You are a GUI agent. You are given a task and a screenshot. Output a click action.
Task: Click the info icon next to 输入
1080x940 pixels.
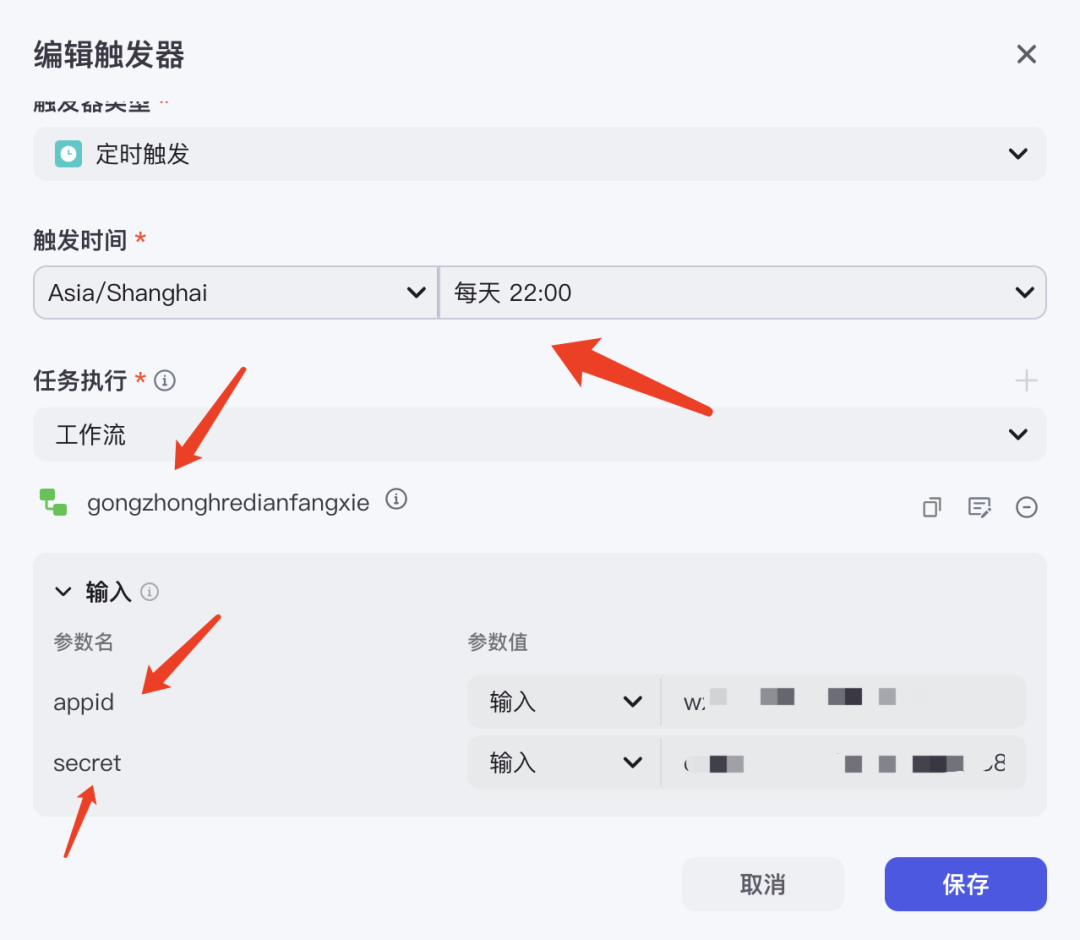click(x=149, y=592)
